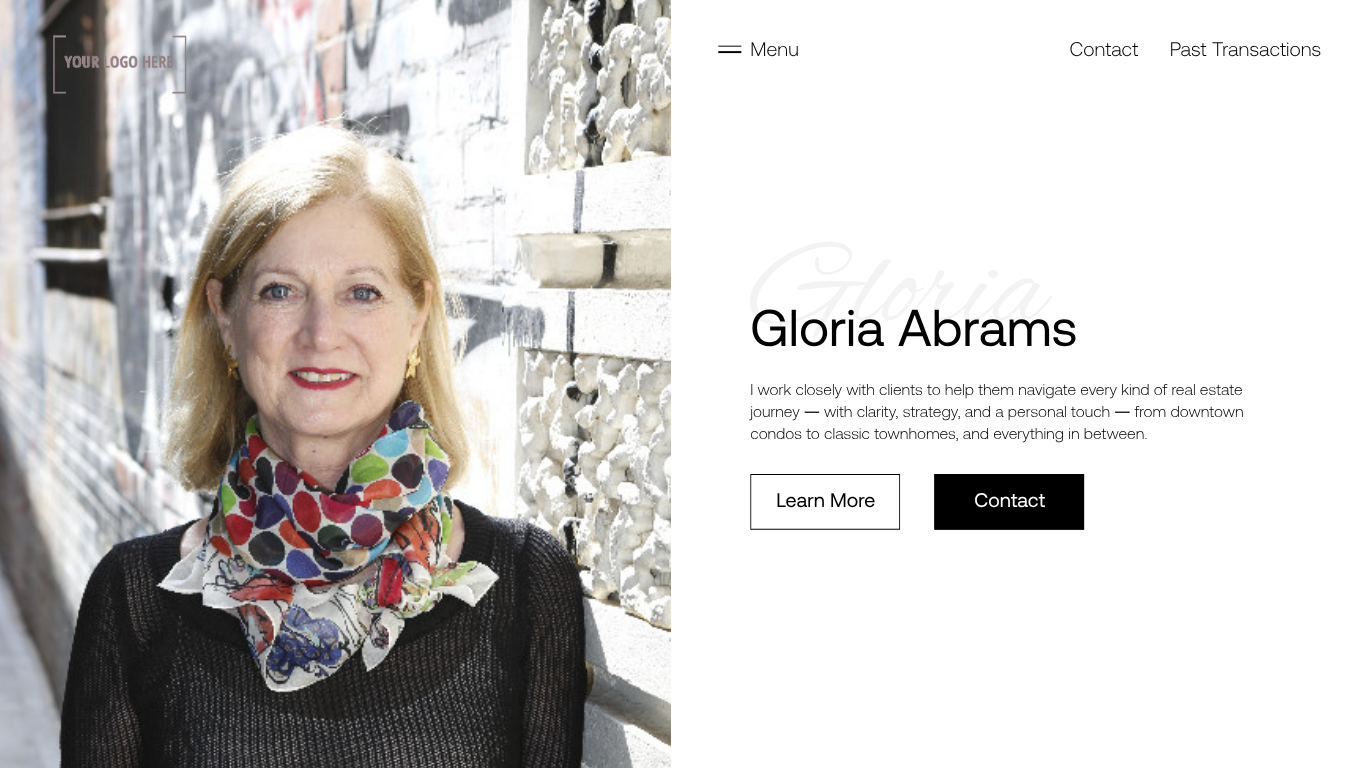The width and height of the screenshot is (1366, 768).
Task: Click the "YOUR LOGO HERE" placeholder logo
Action: click(119, 64)
